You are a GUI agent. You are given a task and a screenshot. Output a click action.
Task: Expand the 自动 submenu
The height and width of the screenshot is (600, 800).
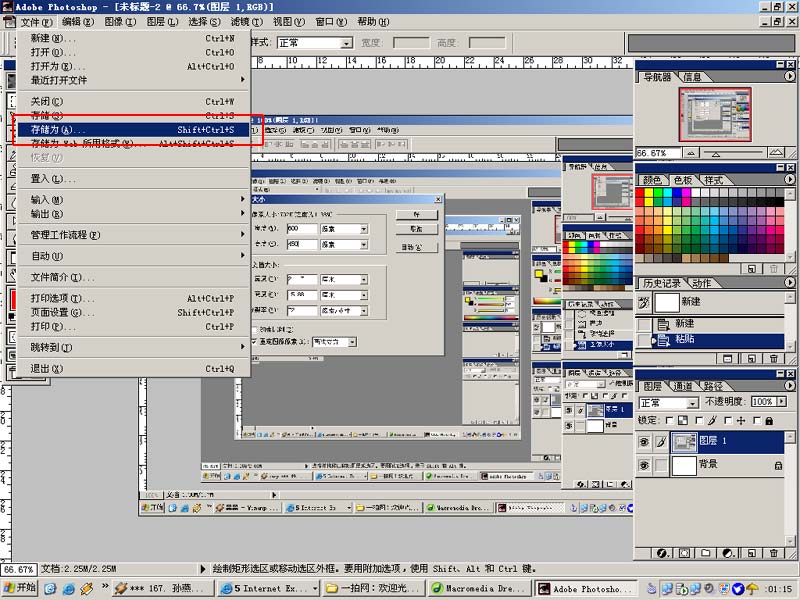(x=134, y=256)
